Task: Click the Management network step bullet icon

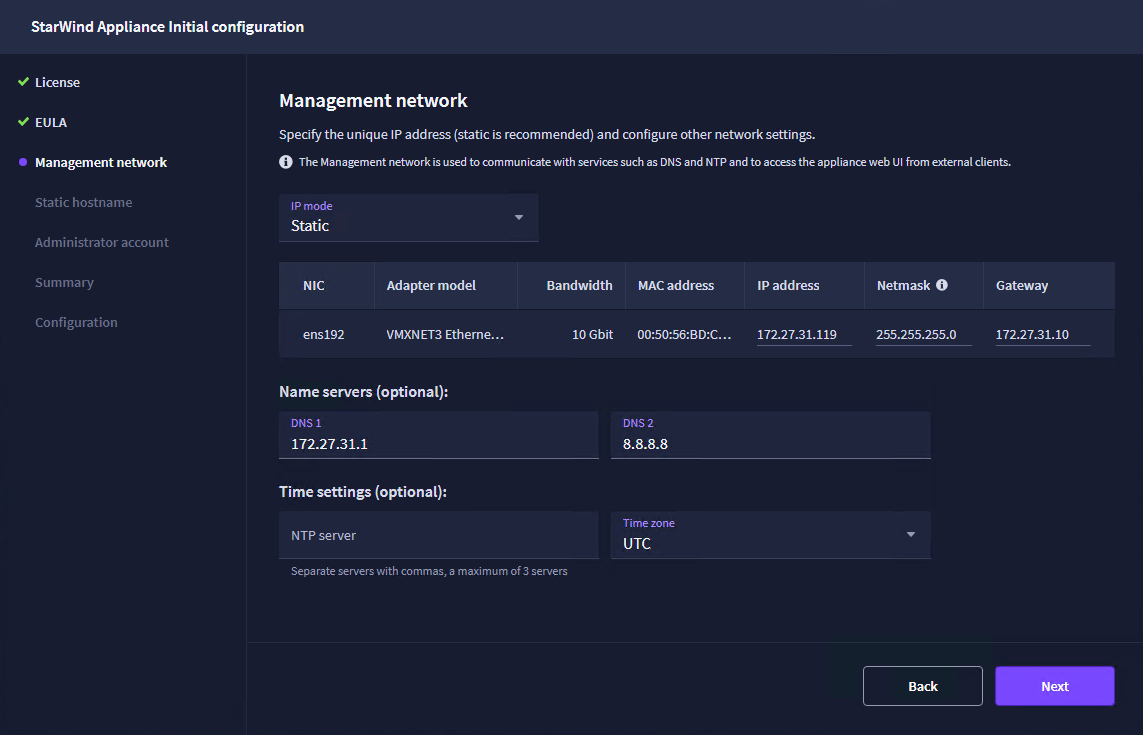Action: [23, 162]
